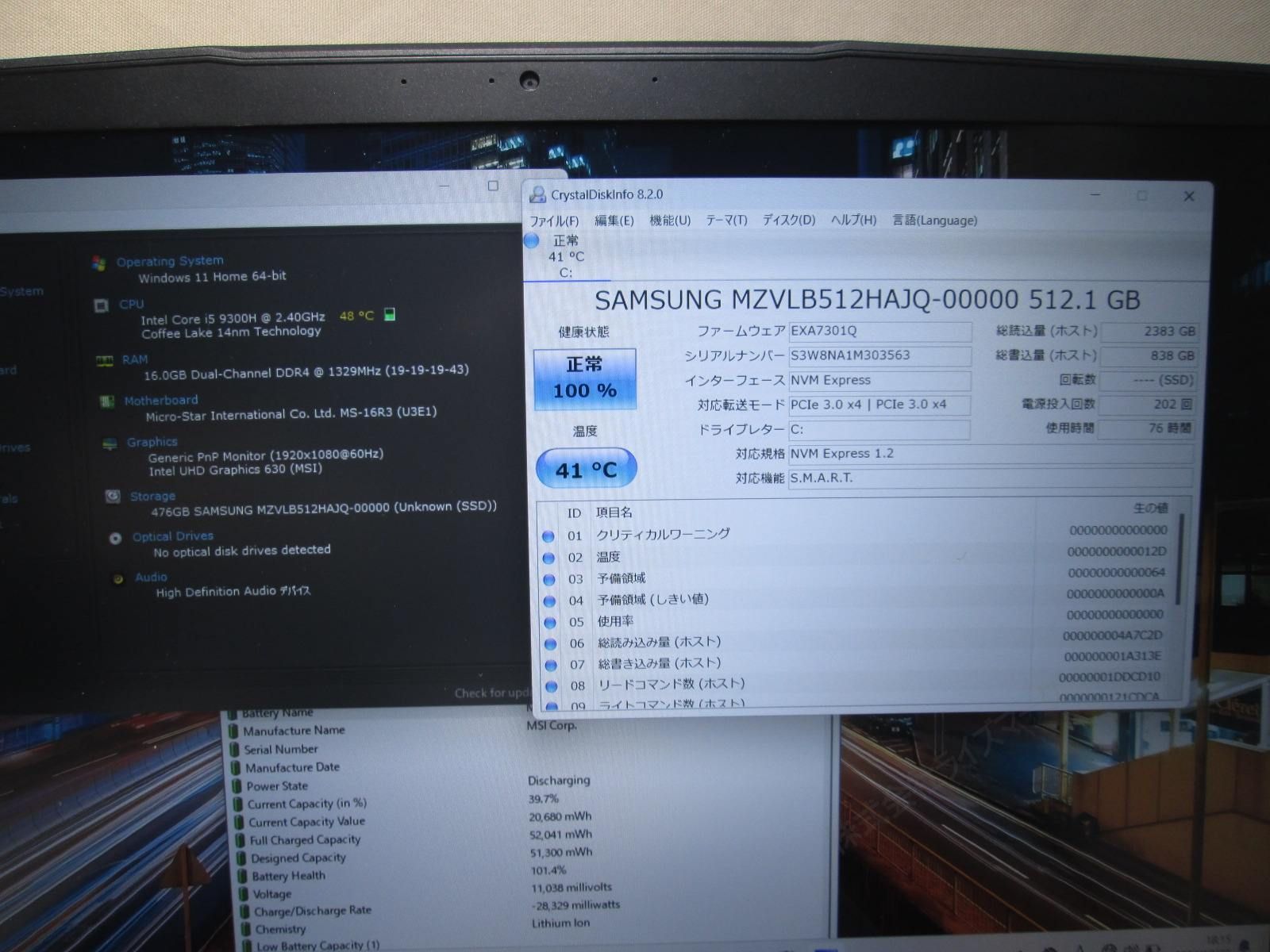Open the Motherboard section link in Speccy
The image size is (1270, 952).
coord(161,401)
